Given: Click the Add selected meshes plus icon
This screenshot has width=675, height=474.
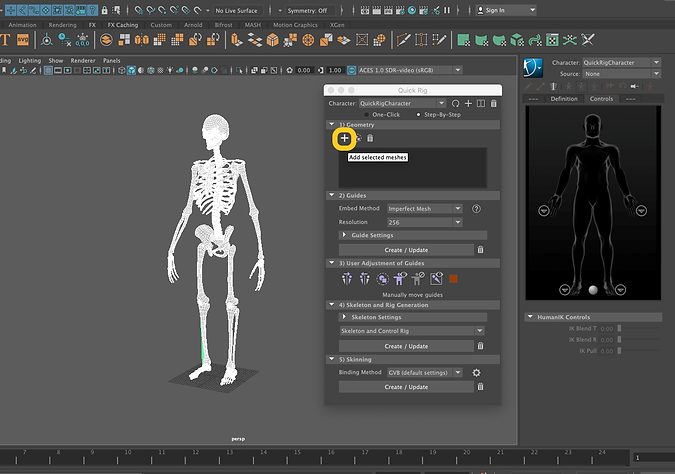Looking at the screenshot, I should [344, 138].
